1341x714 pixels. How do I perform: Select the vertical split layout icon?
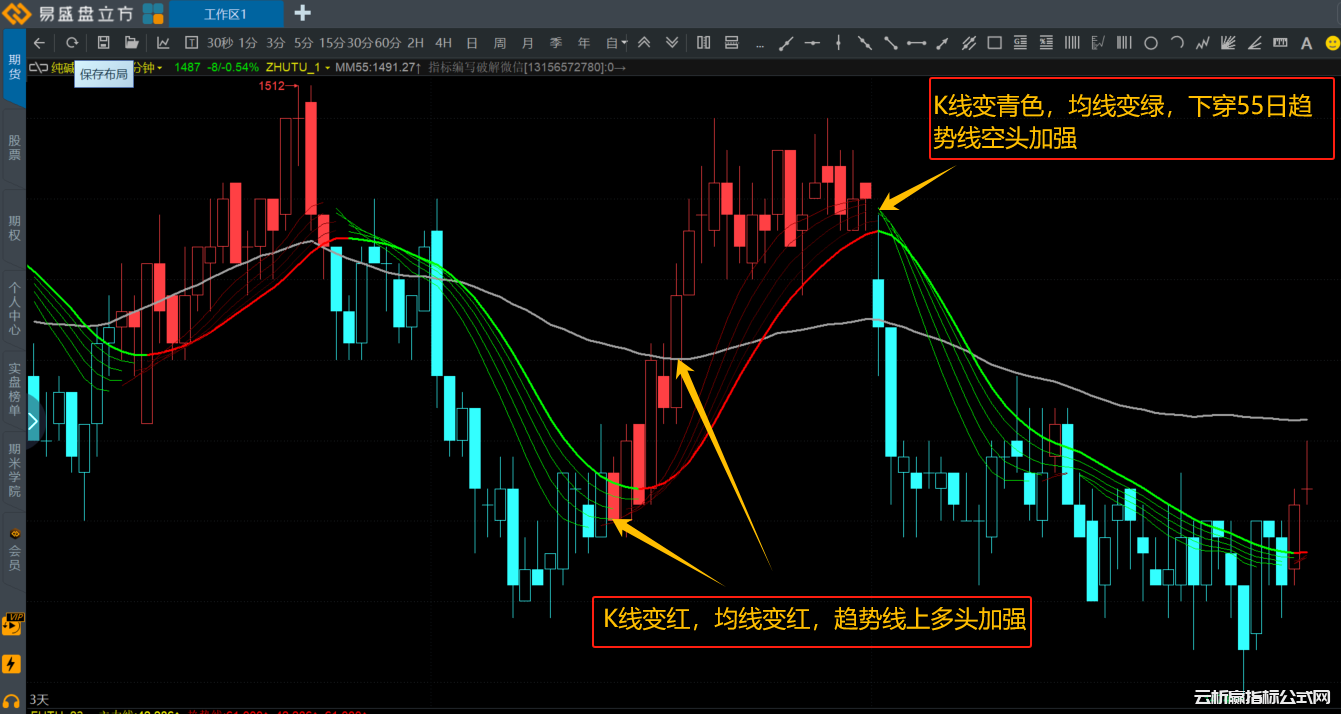(x=704, y=43)
